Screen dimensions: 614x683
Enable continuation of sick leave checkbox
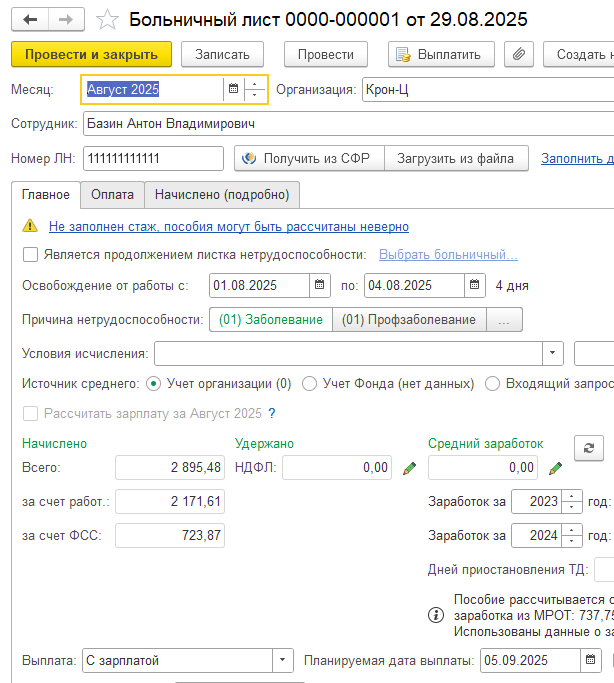(x=31, y=255)
